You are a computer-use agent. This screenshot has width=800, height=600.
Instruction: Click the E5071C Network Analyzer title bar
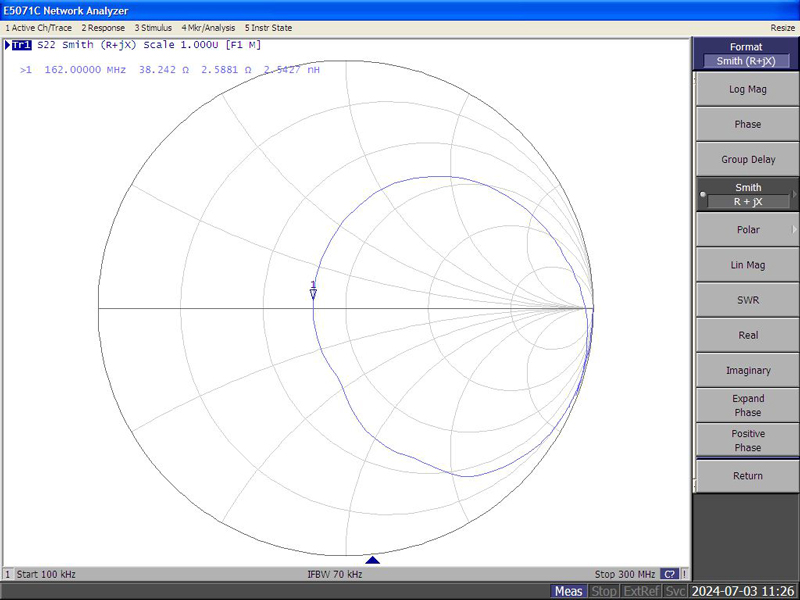point(400,10)
